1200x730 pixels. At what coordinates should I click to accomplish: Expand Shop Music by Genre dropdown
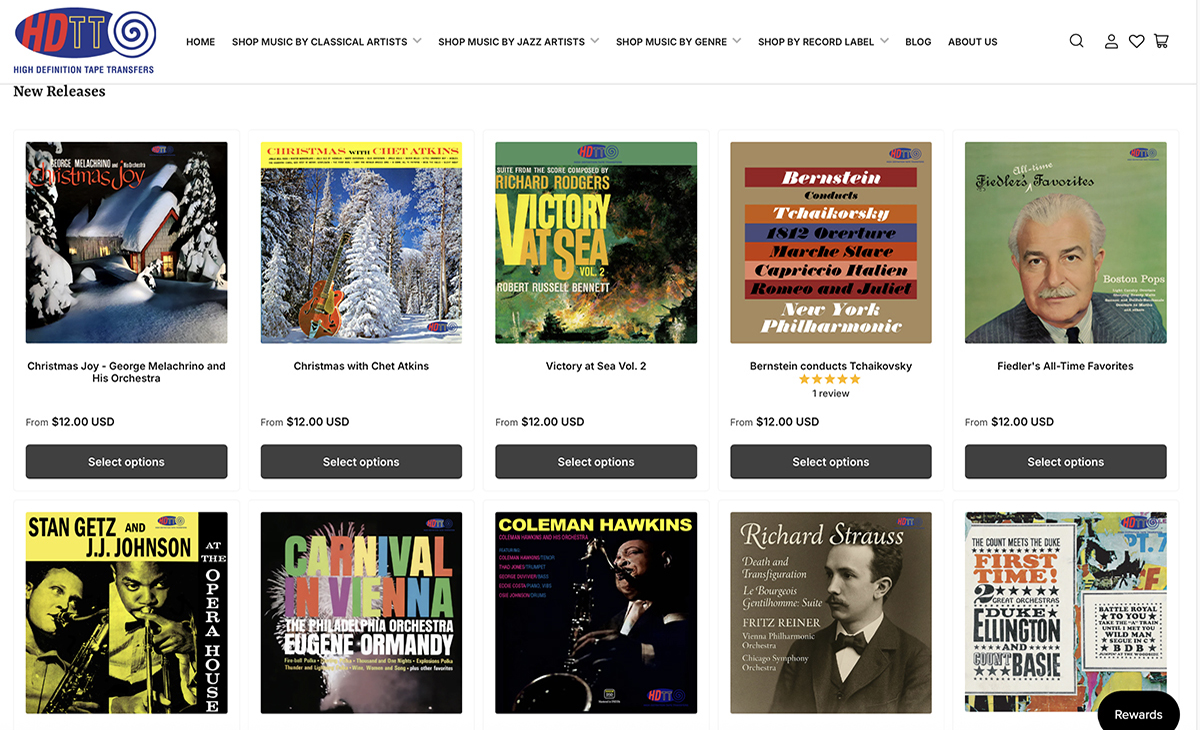(x=678, y=42)
